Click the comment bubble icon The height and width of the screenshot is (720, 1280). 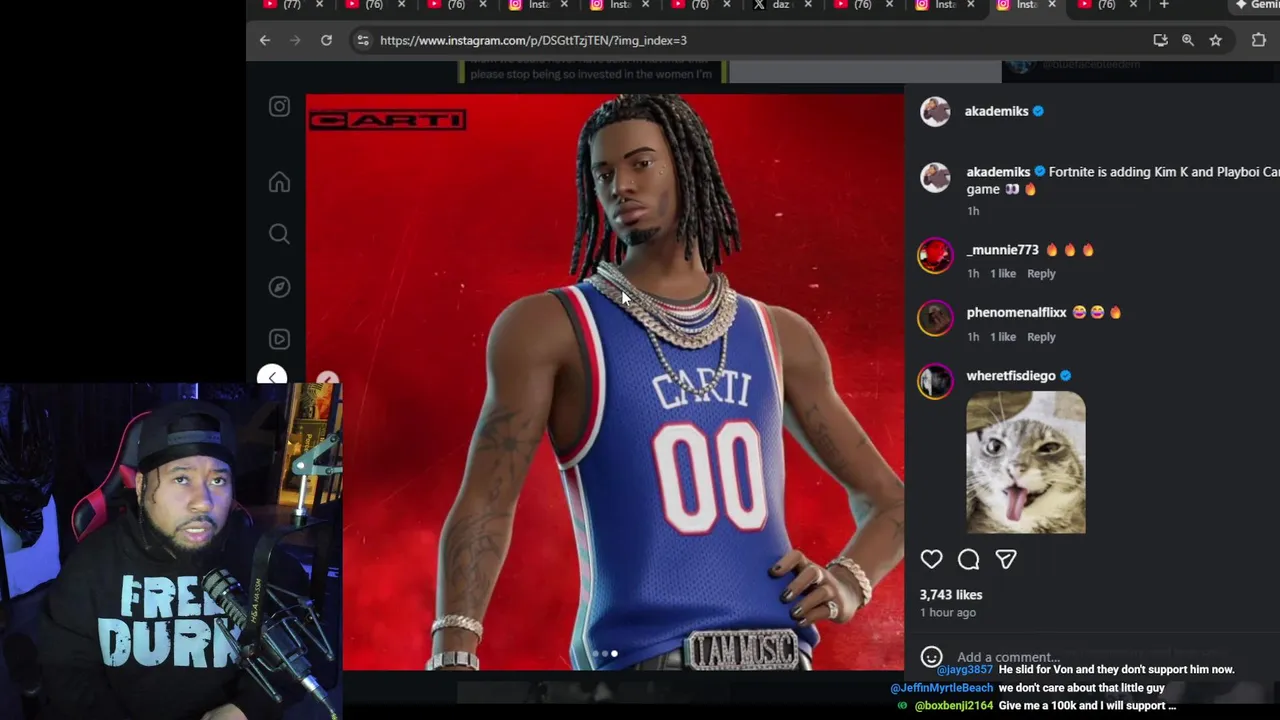pos(968,560)
